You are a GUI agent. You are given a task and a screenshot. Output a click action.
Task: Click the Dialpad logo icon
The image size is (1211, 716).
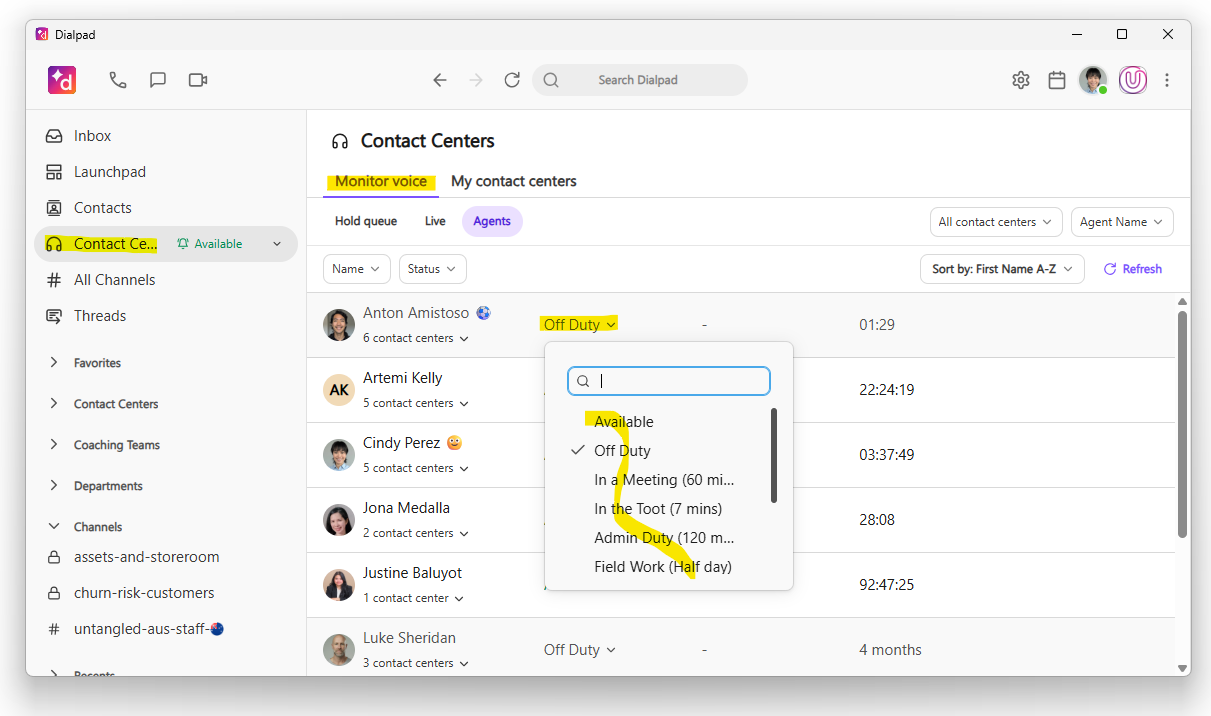coord(62,80)
